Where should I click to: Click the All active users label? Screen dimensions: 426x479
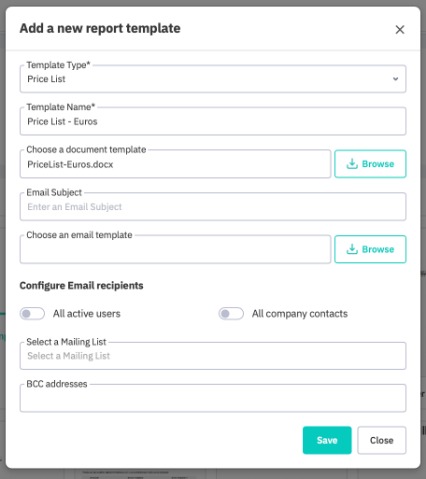click(x=87, y=314)
